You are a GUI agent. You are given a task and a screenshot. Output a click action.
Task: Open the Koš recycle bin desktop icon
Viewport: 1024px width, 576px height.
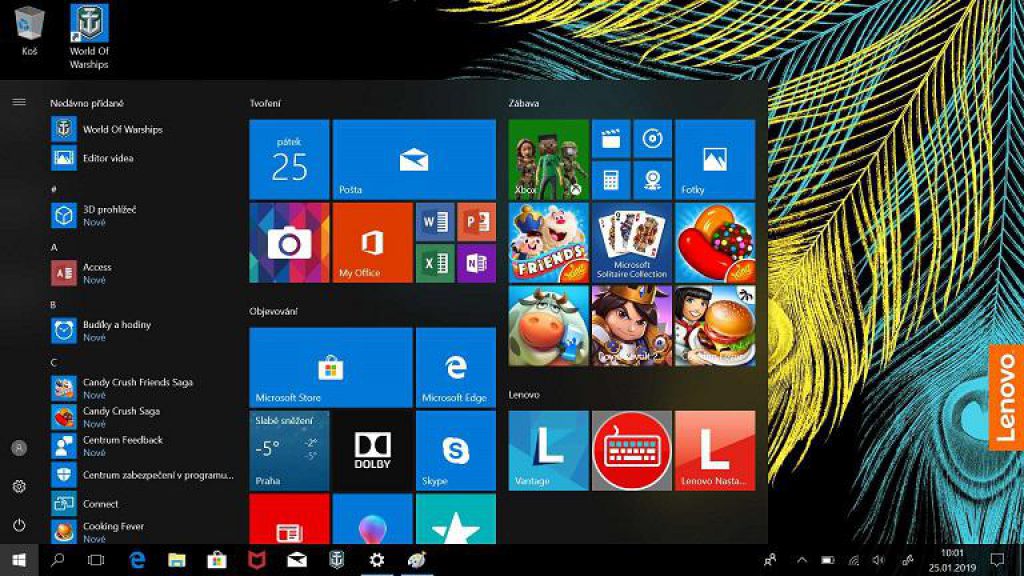click(29, 31)
